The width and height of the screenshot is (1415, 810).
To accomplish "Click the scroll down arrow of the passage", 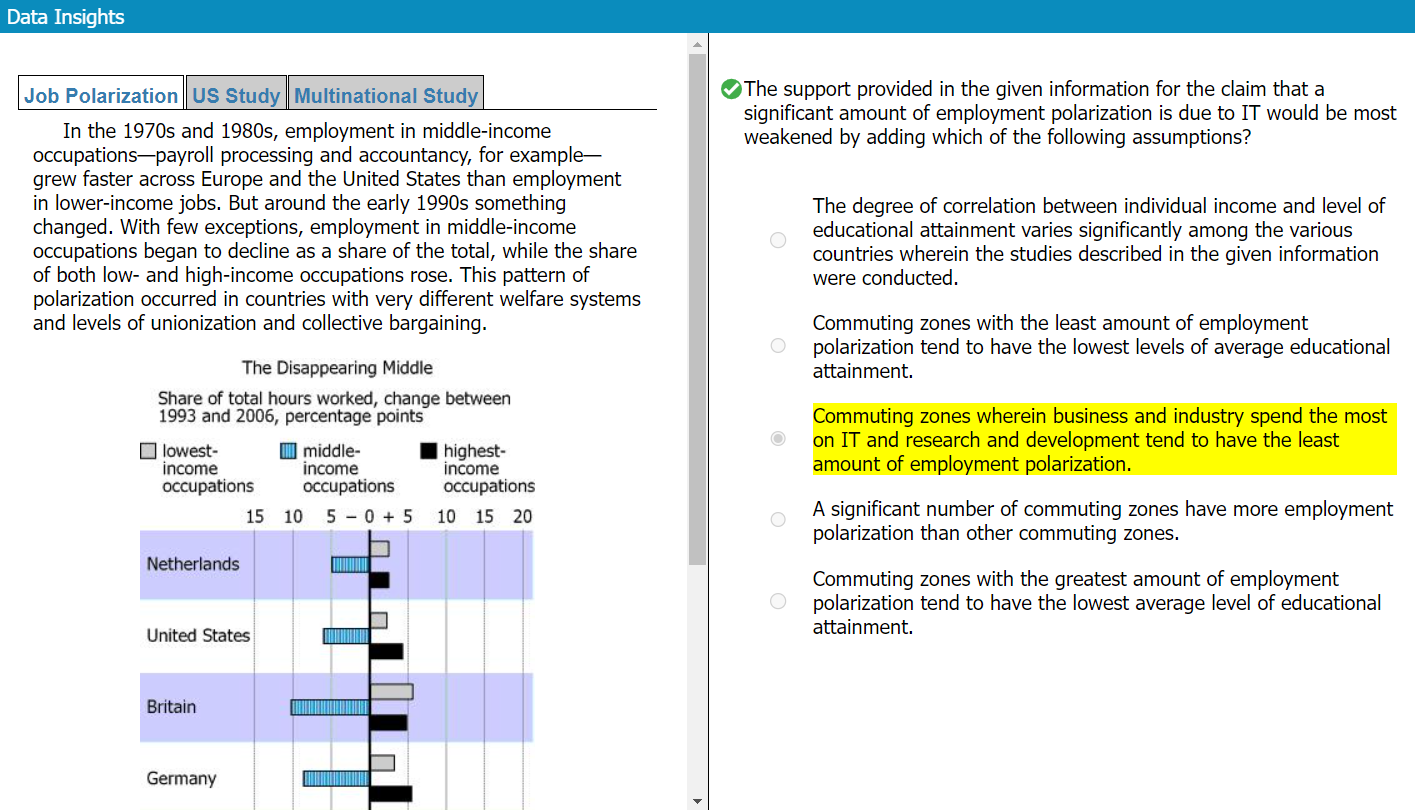I will pos(697,801).
